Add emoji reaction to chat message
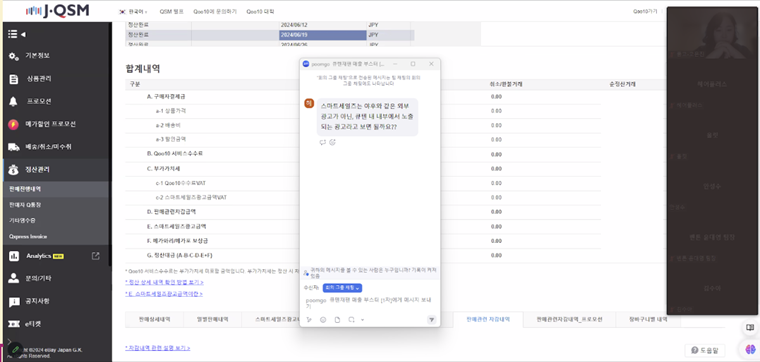The height and width of the screenshot is (362, 760). pos(332,142)
